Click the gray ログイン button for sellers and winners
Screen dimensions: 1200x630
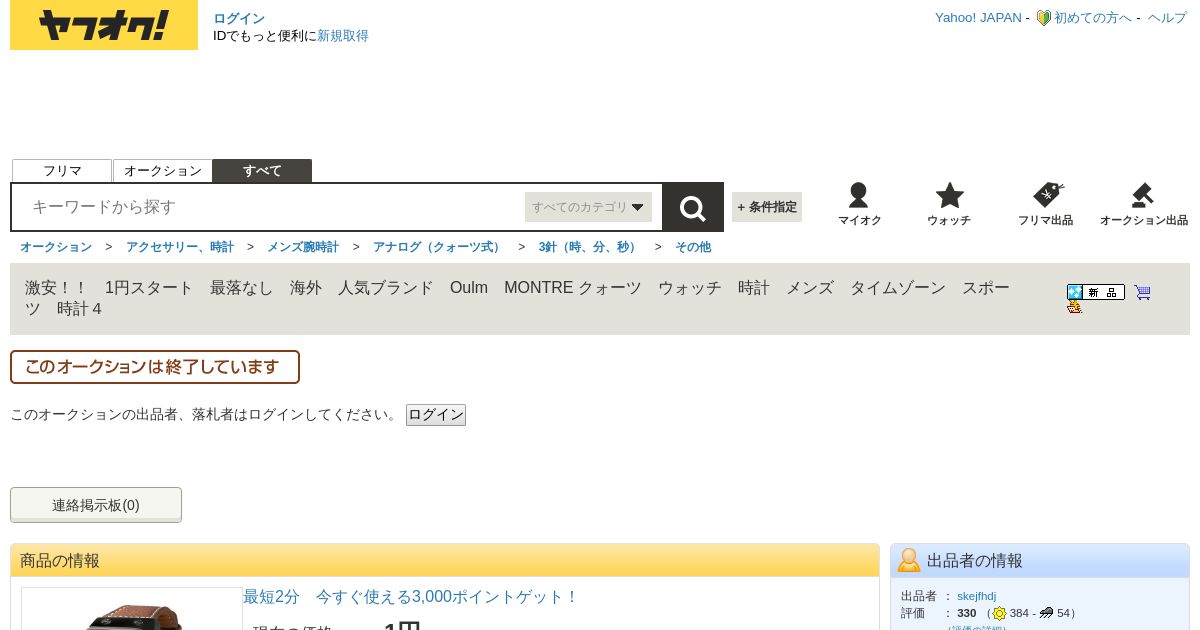(436, 415)
